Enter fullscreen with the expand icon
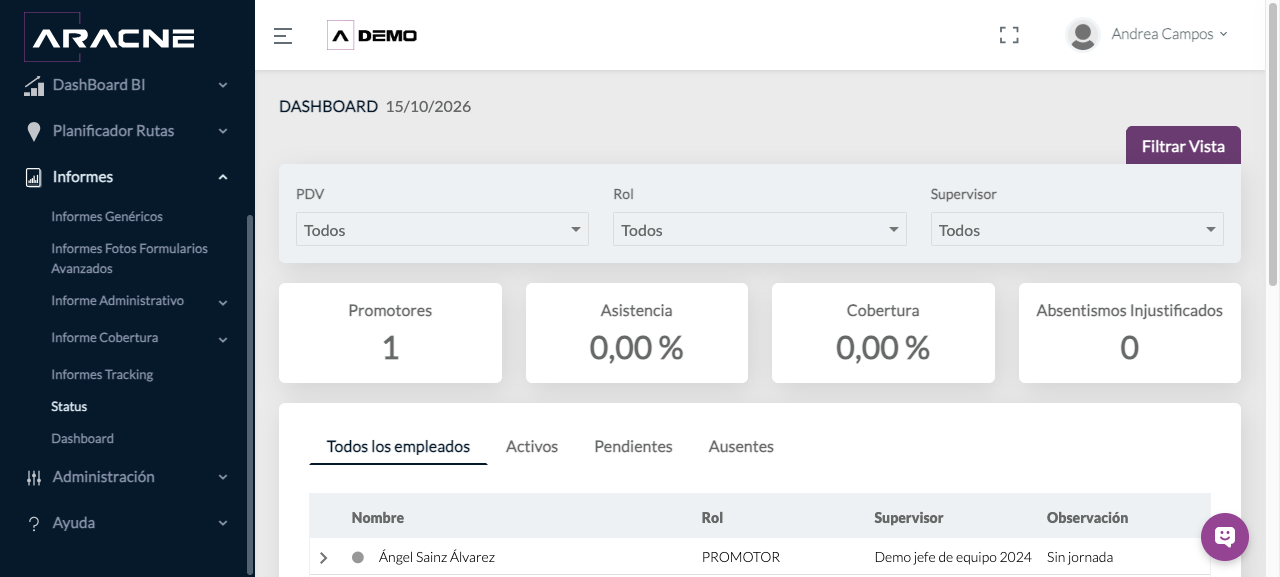The width and height of the screenshot is (1280, 577). pyautogui.click(x=1009, y=35)
